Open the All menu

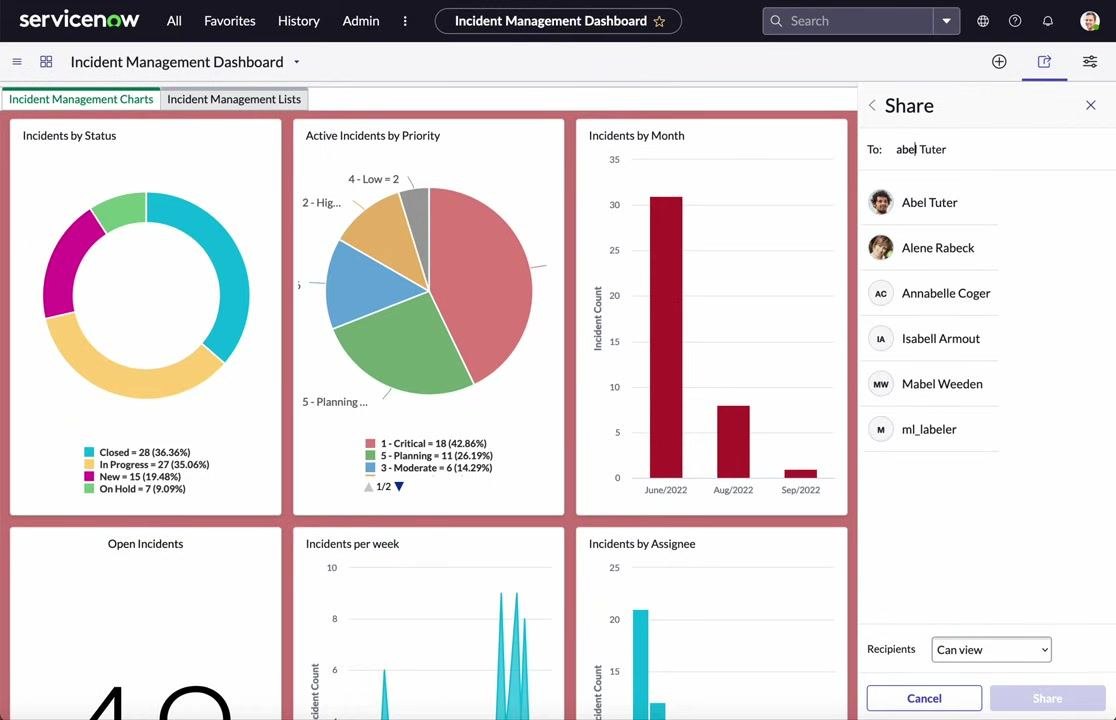174,21
